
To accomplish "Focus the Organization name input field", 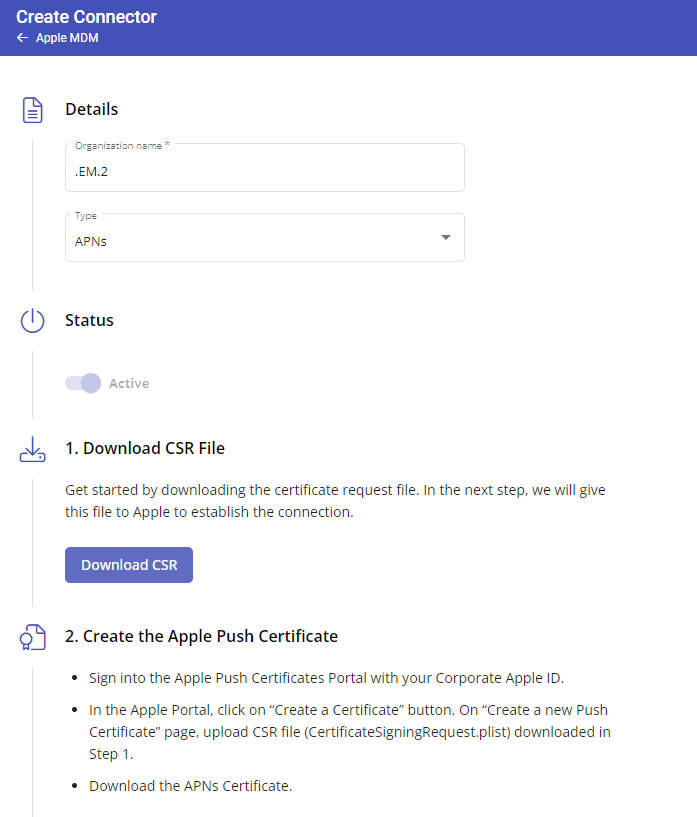I will tap(265, 168).
